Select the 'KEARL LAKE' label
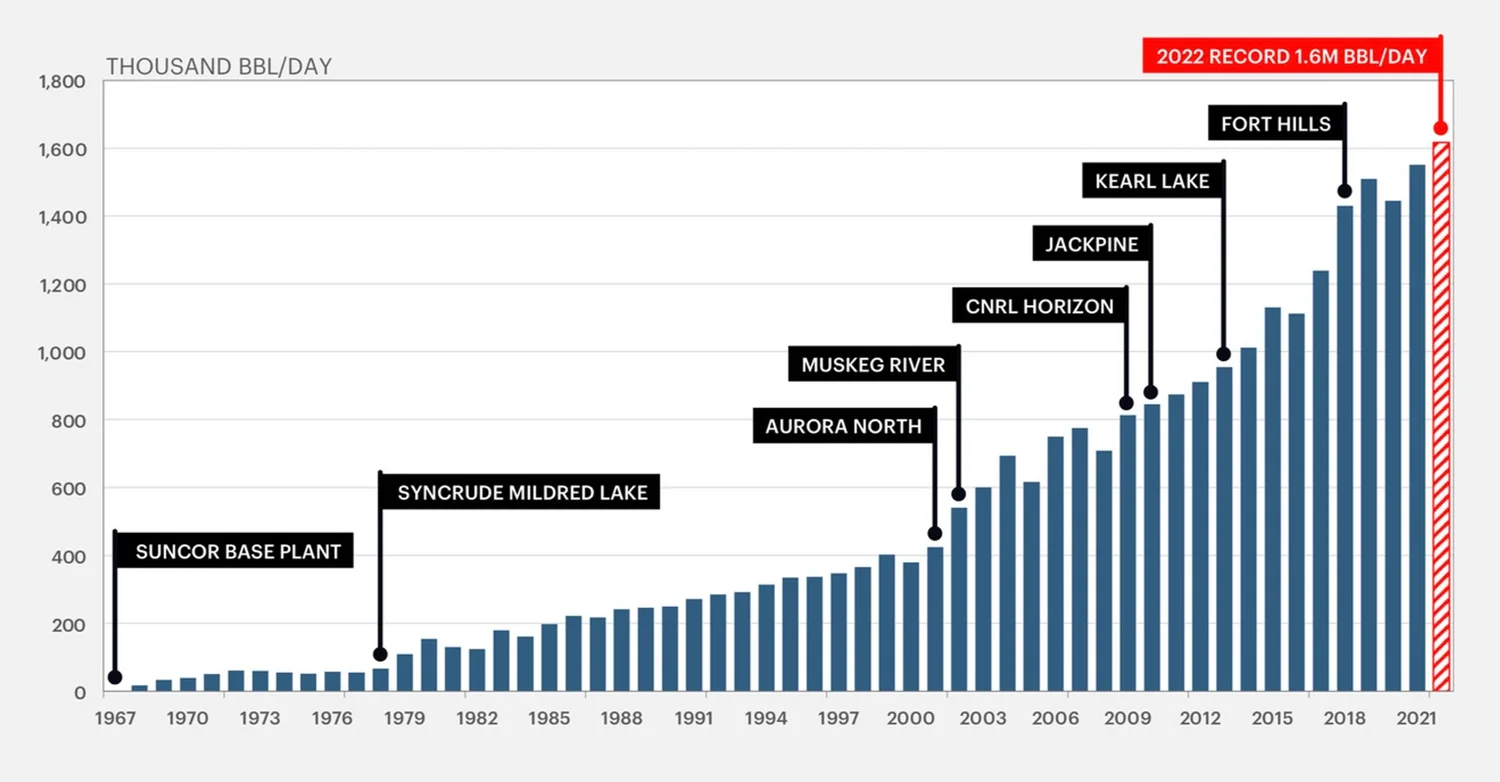This screenshot has height=782, width=1500. (1152, 181)
